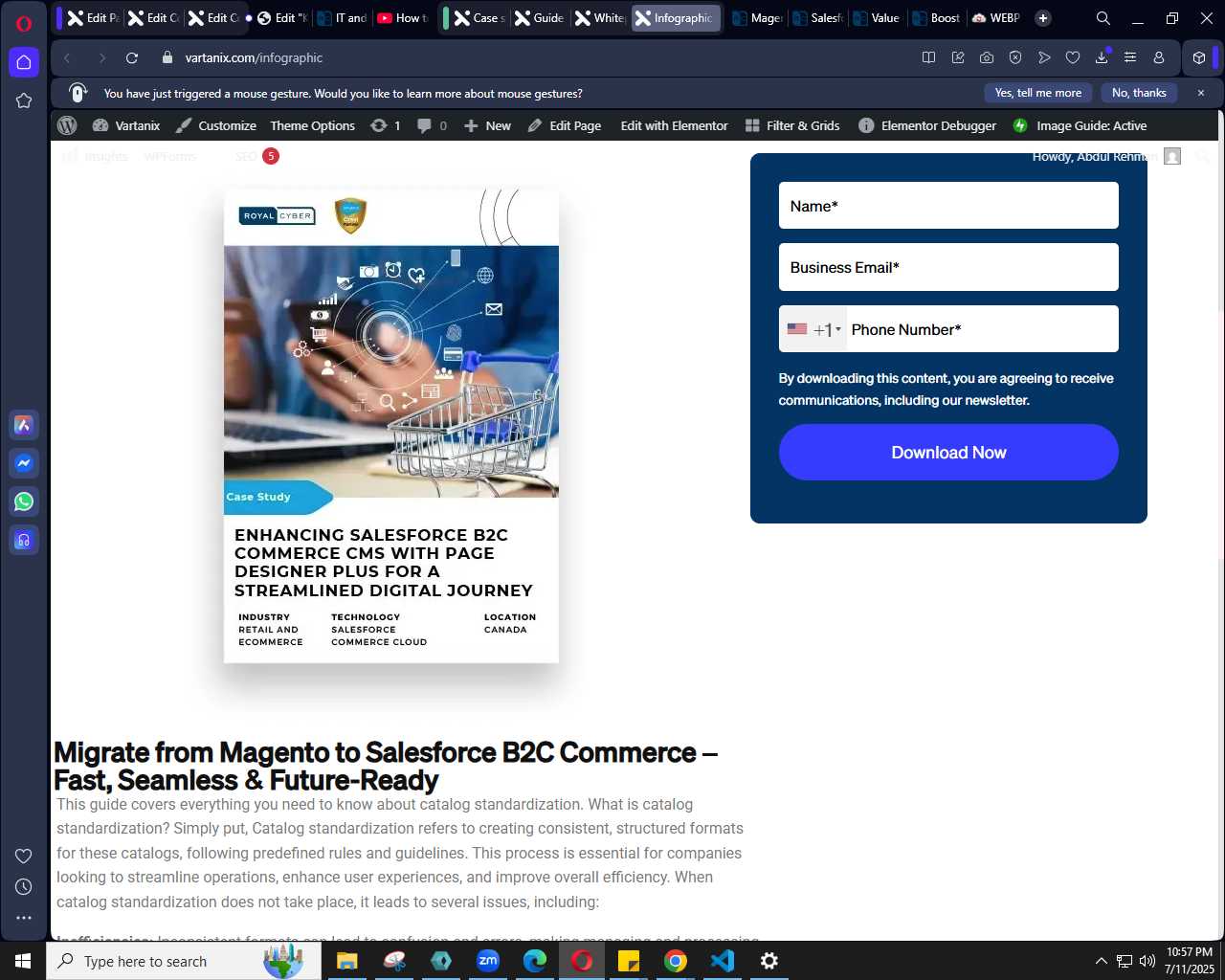Click Customize in WordPress admin bar
Image resolution: width=1225 pixels, height=980 pixels.
[x=216, y=125]
